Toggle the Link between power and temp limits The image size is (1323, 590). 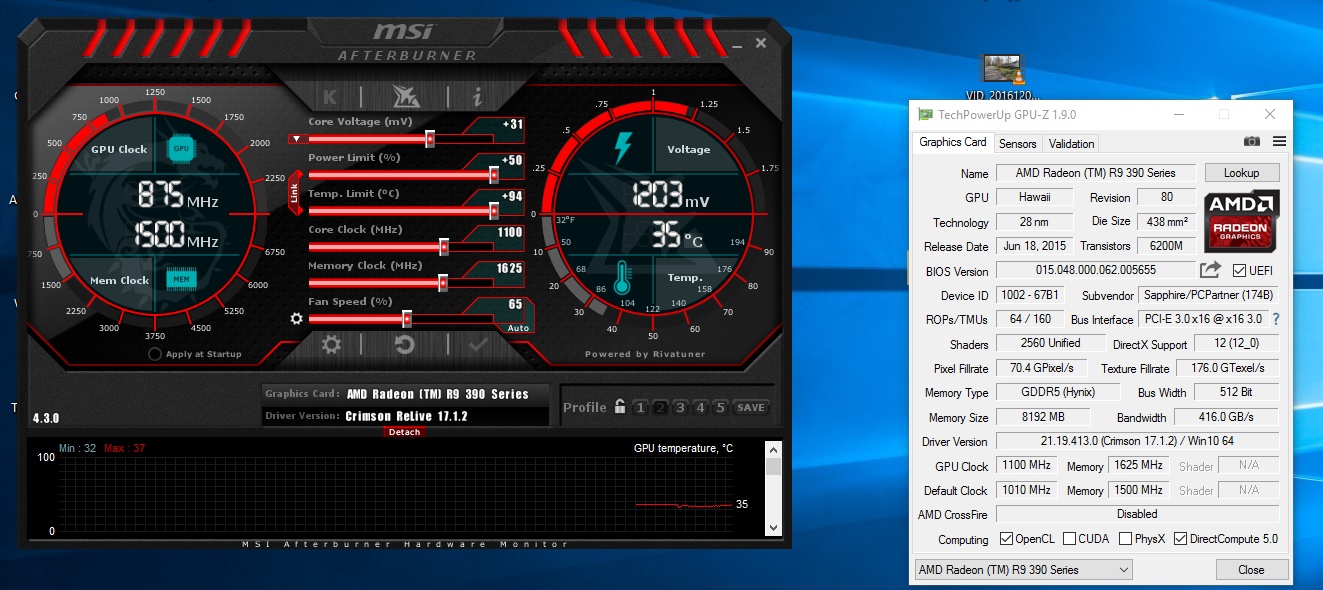point(295,193)
